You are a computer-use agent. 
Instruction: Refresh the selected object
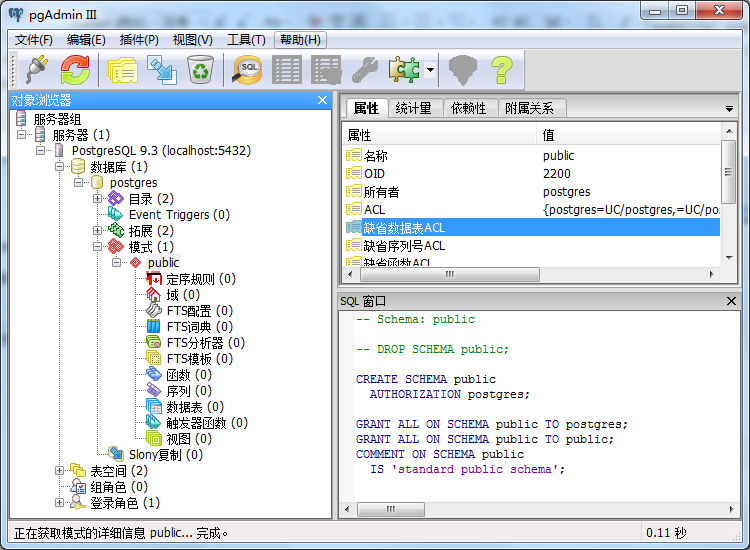pos(75,70)
